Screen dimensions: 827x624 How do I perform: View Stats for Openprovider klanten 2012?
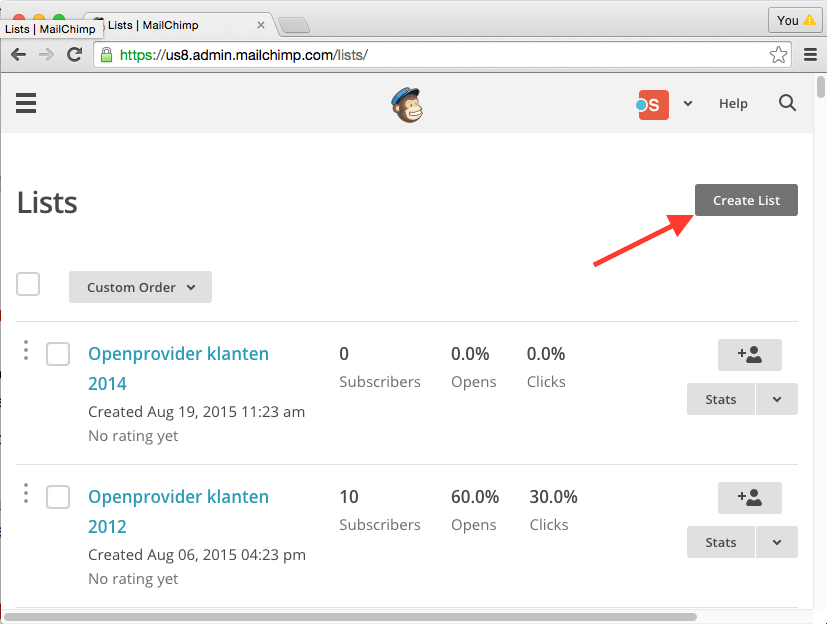tap(720, 542)
